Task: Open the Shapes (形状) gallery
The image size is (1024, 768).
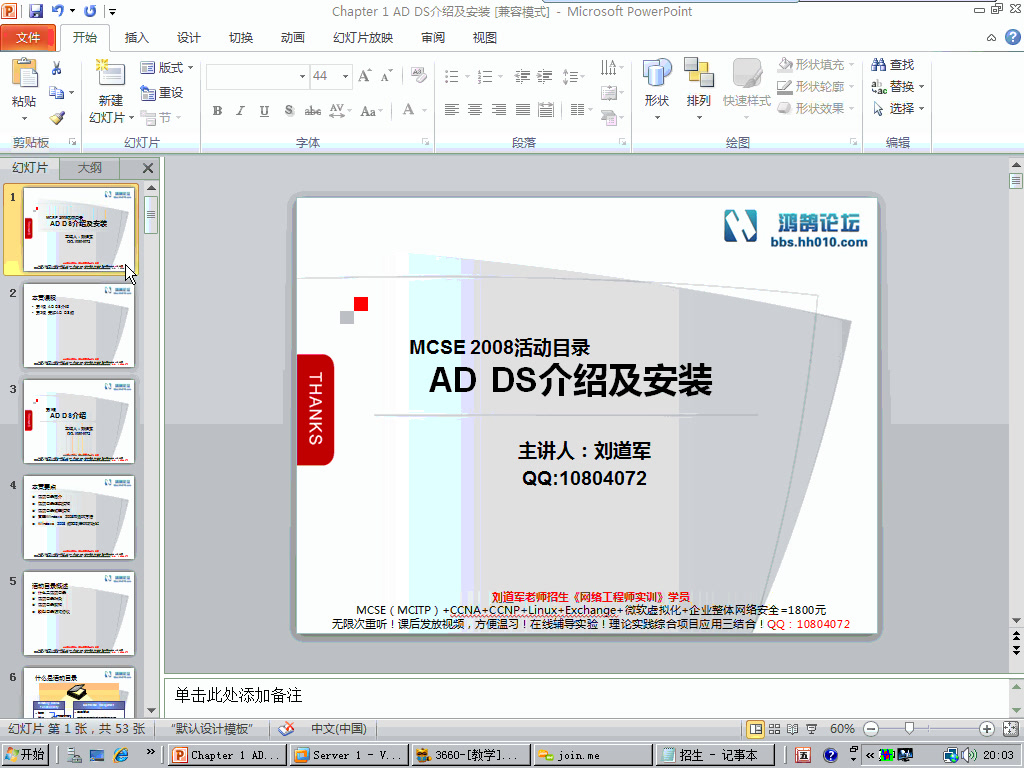Action: [657, 89]
